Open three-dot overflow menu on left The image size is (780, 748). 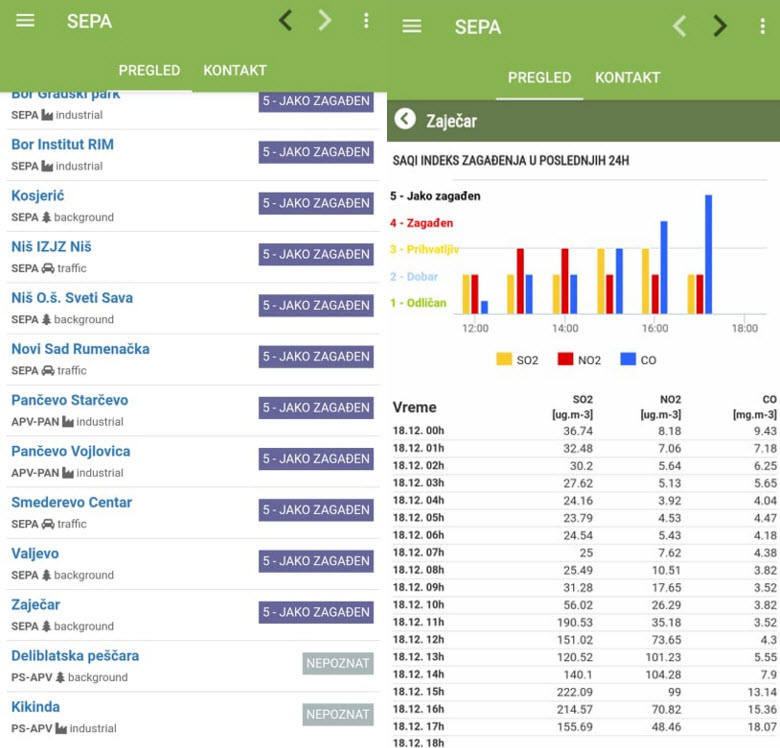366,21
